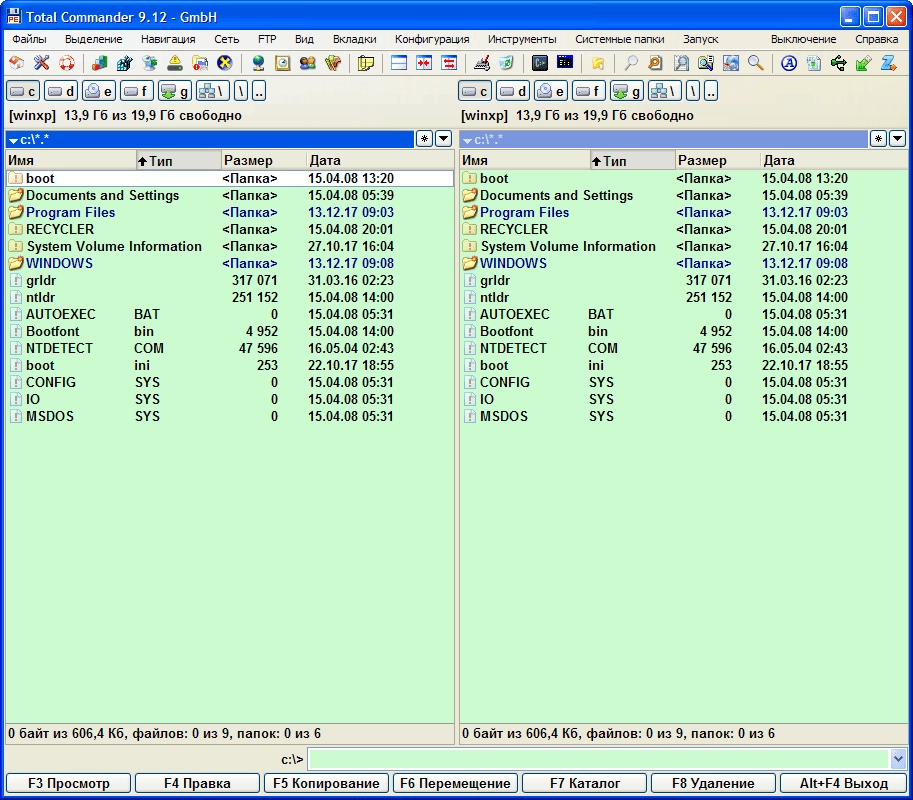Open the Справка menu
913x800 pixels.
876,39
